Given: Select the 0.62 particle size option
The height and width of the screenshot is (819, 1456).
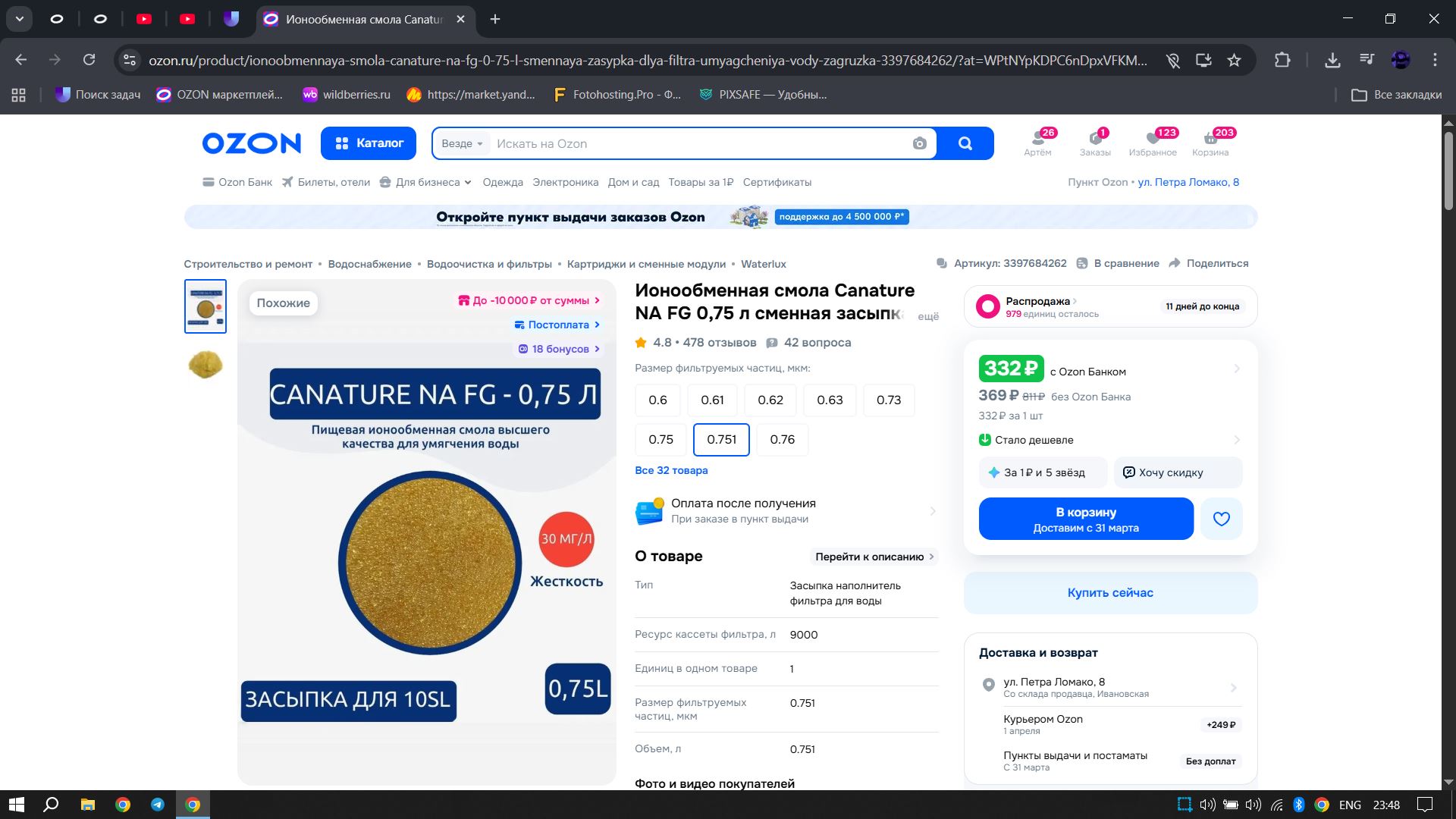Looking at the screenshot, I should [x=770, y=400].
